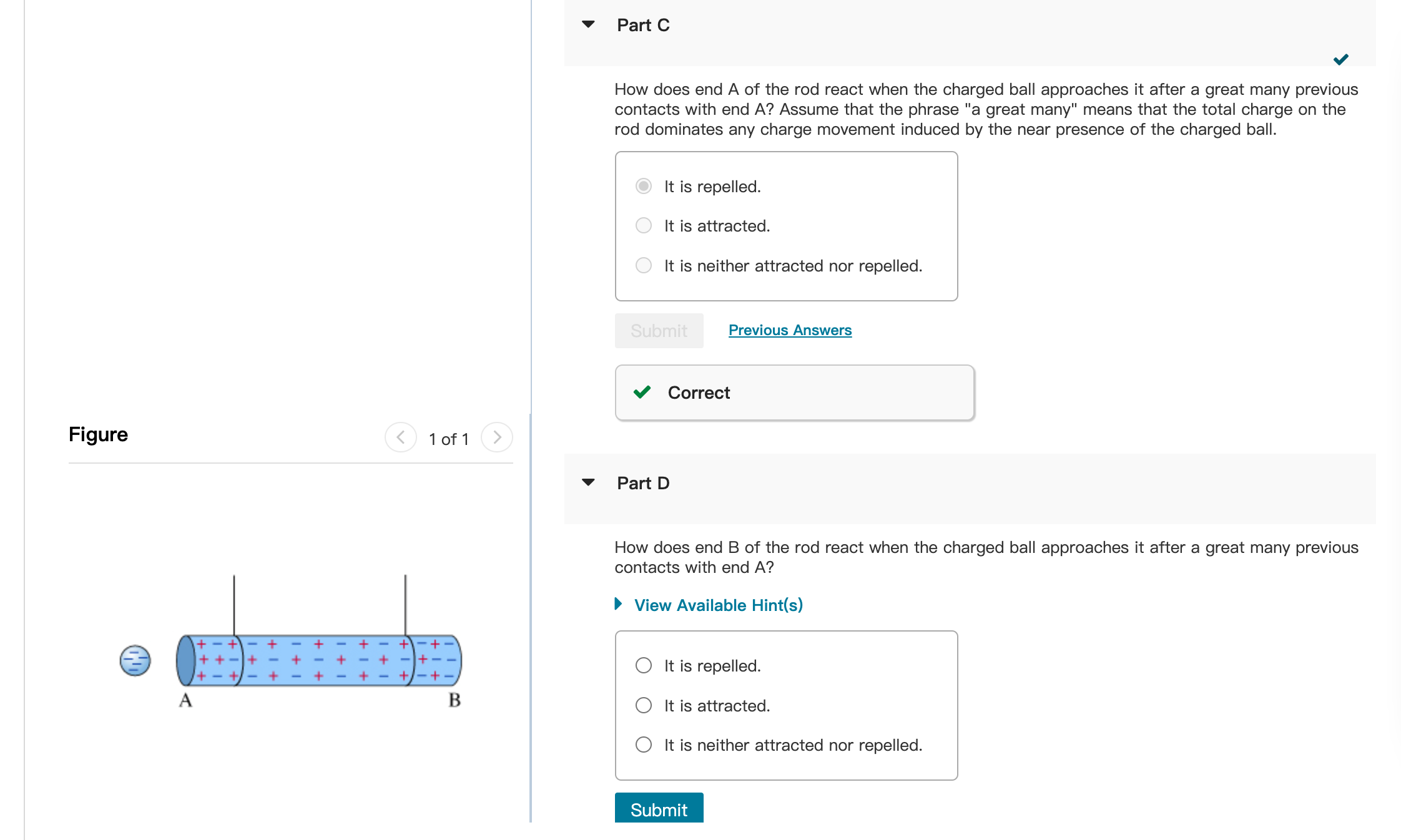
Task: Choose 'neither attracted nor repelled' in Part D
Action: [x=644, y=745]
